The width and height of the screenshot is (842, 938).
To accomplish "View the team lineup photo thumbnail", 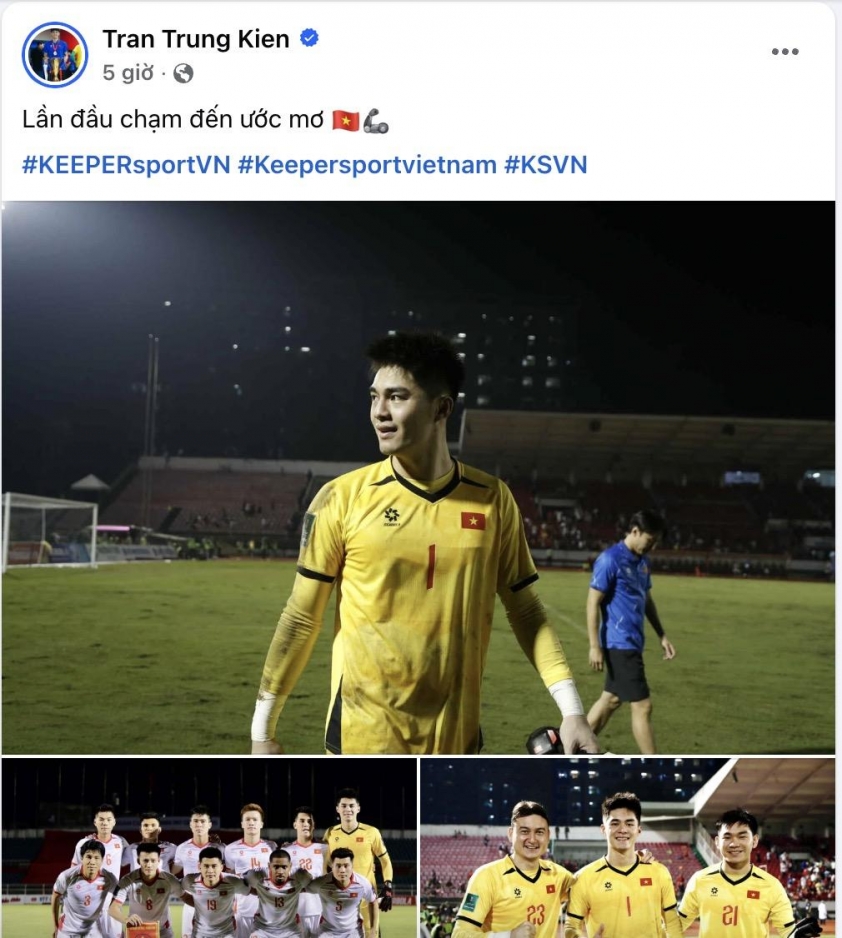I will [x=209, y=848].
